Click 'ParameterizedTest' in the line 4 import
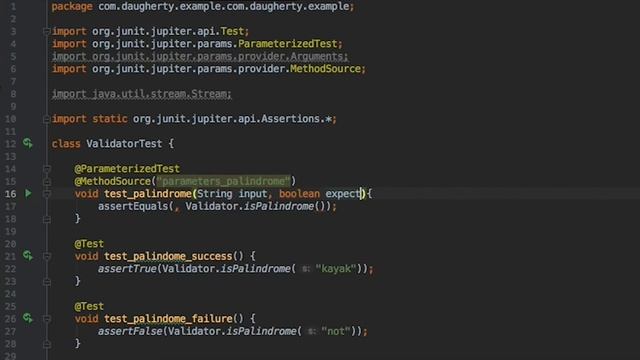Screen dimensions: 640x360 coord(288,44)
